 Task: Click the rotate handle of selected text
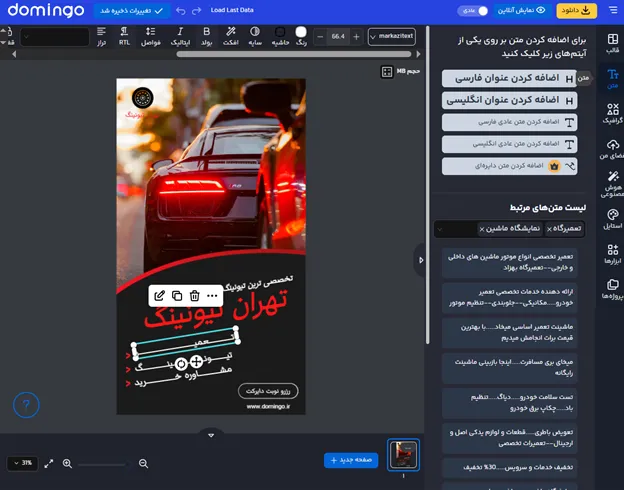(181, 363)
